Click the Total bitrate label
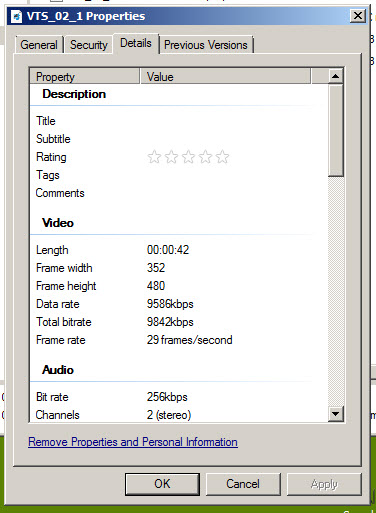The width and height of the screenshot is (376, 513). tap(64, 322)
